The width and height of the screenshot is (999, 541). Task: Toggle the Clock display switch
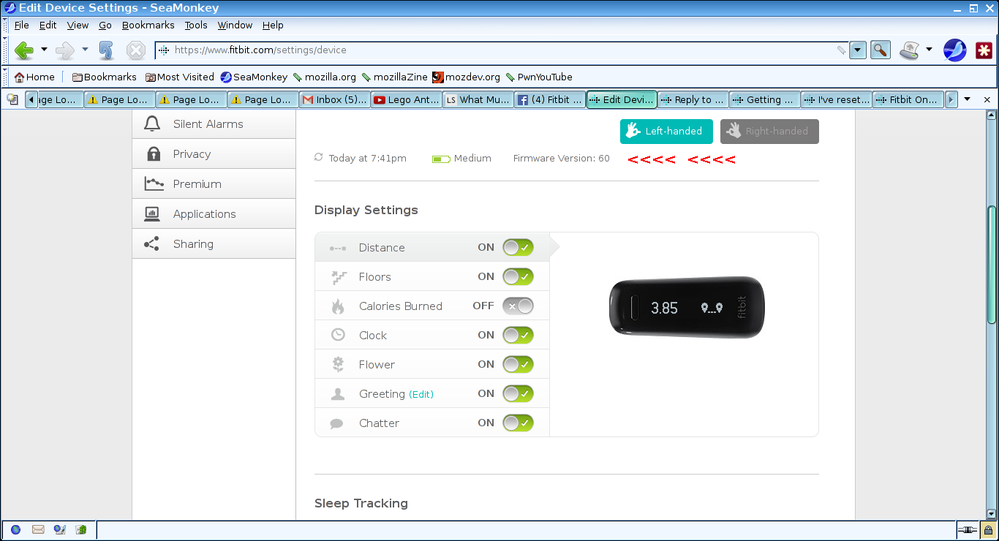click(517, 335)
